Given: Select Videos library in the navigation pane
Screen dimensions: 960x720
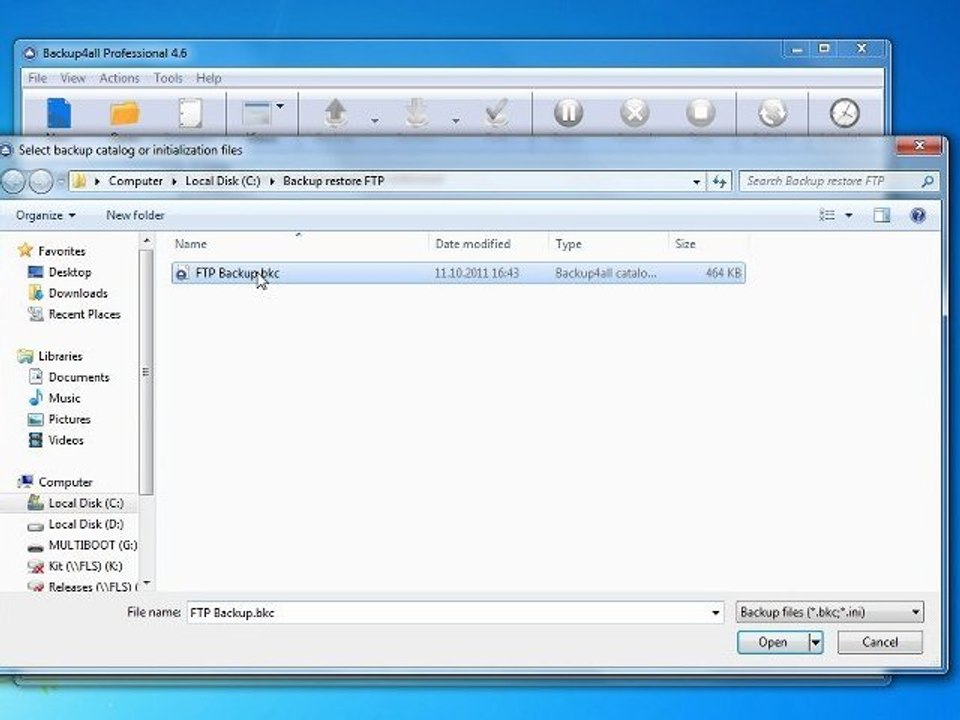Looking at the screenshot, I should pos(66,441).
